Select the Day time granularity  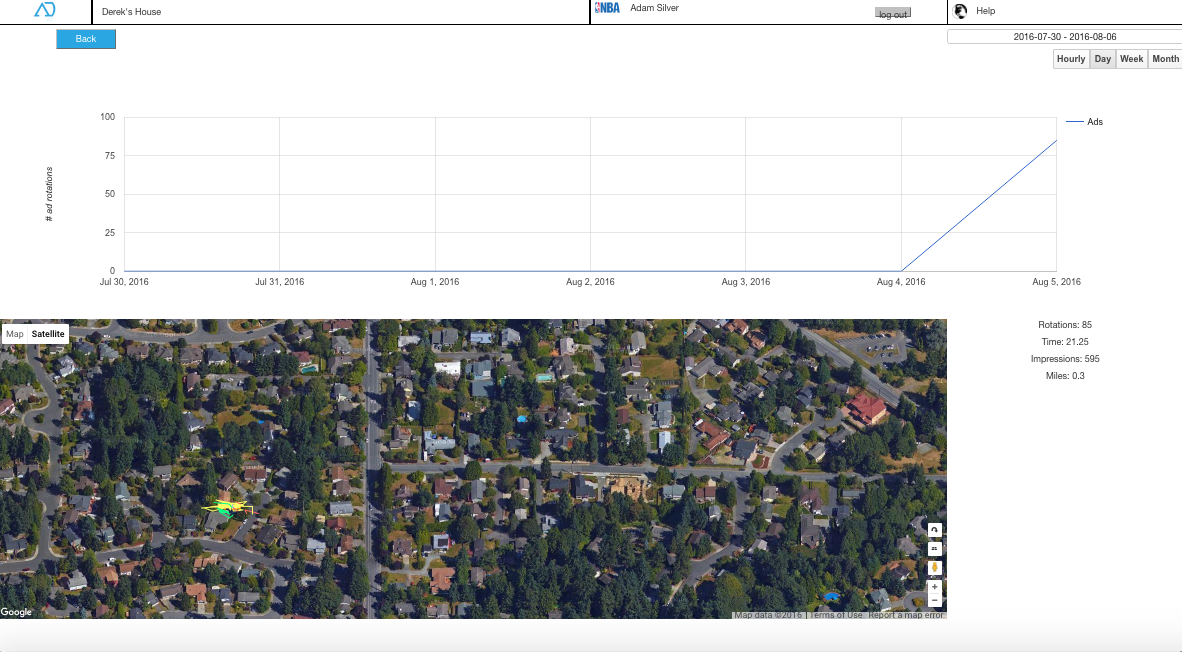[1102, 59]
